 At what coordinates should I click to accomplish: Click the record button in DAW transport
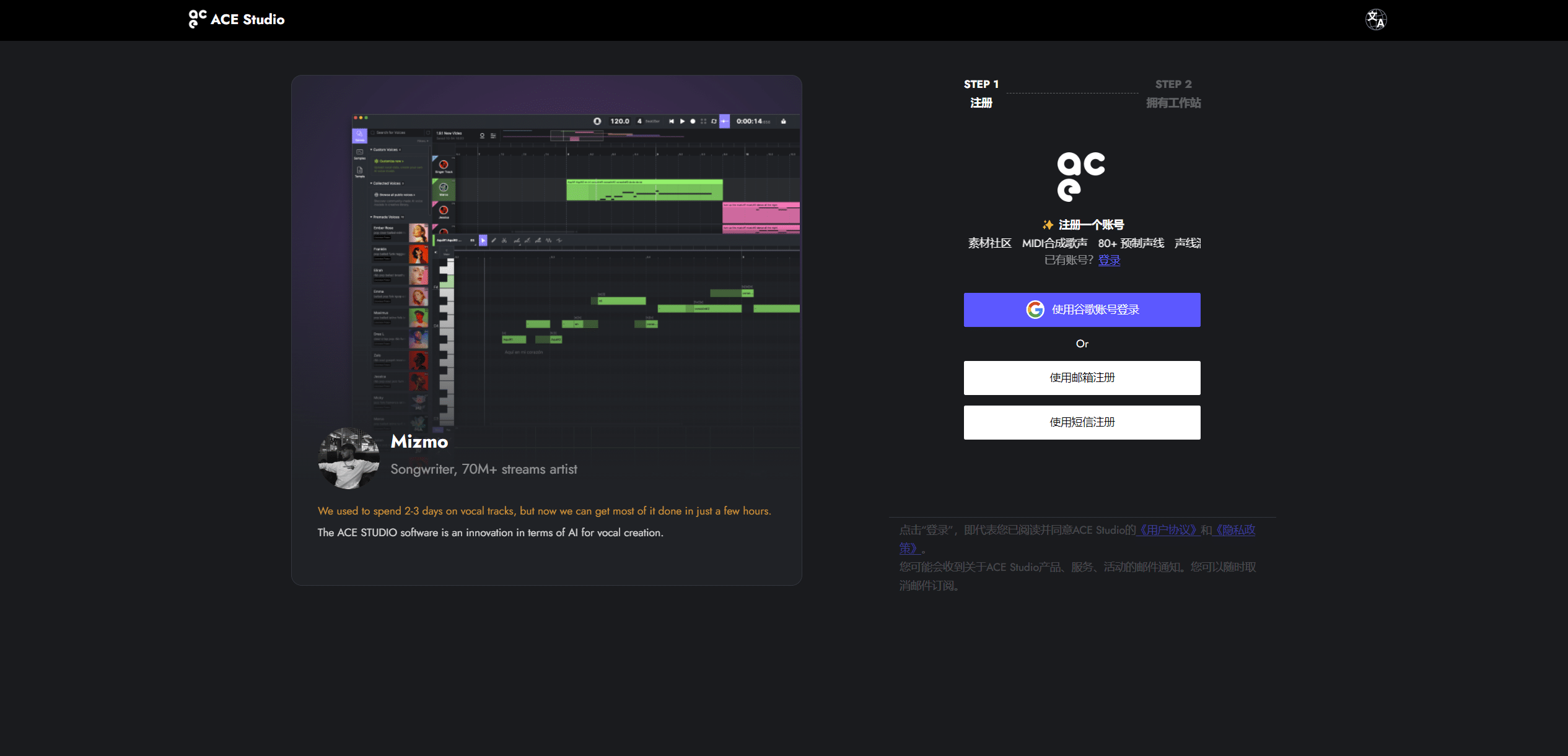(x=693, y=121)
